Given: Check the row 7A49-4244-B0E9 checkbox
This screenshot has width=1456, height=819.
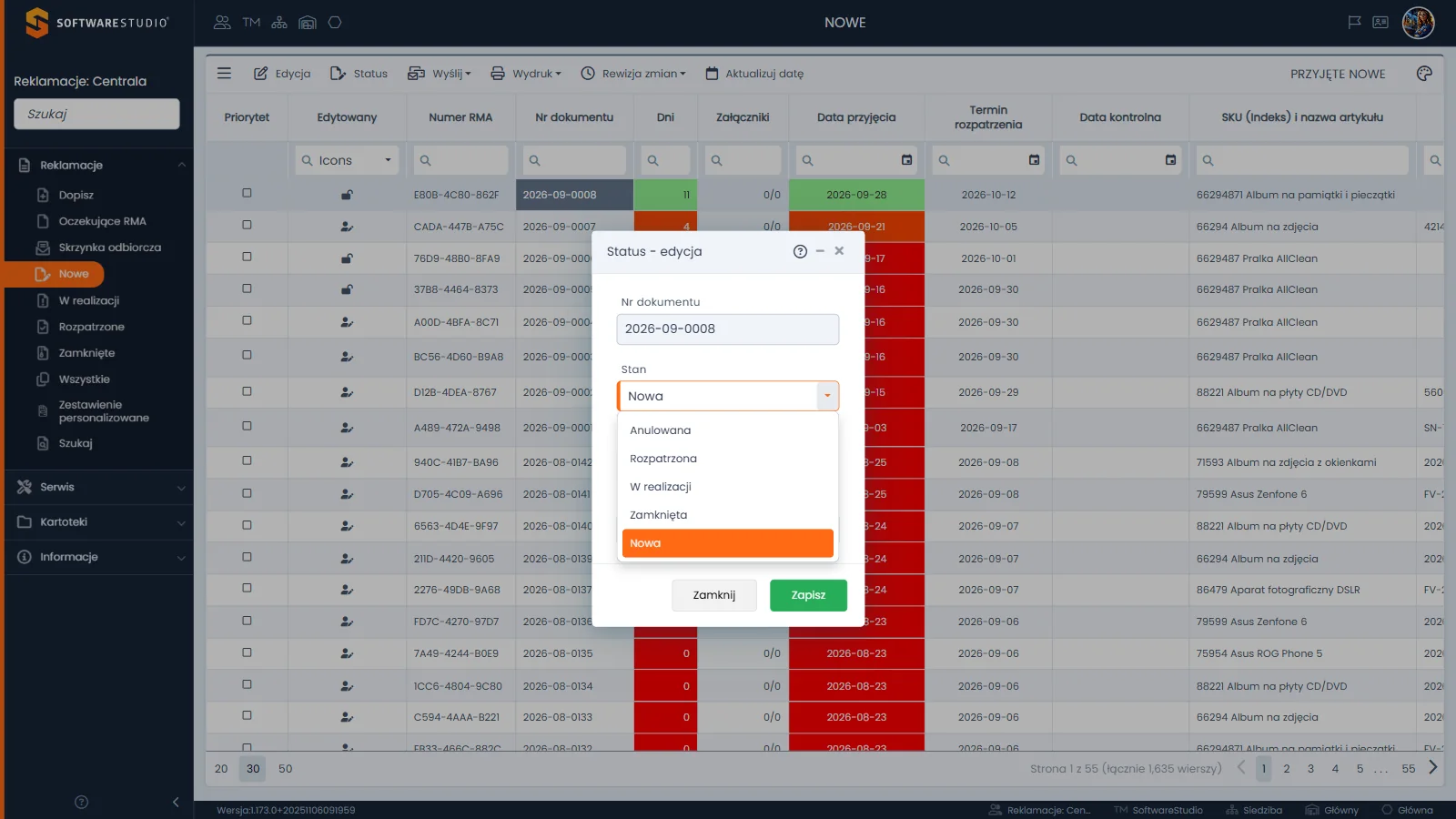Looking at the screenshot, I should pos(247,652).
